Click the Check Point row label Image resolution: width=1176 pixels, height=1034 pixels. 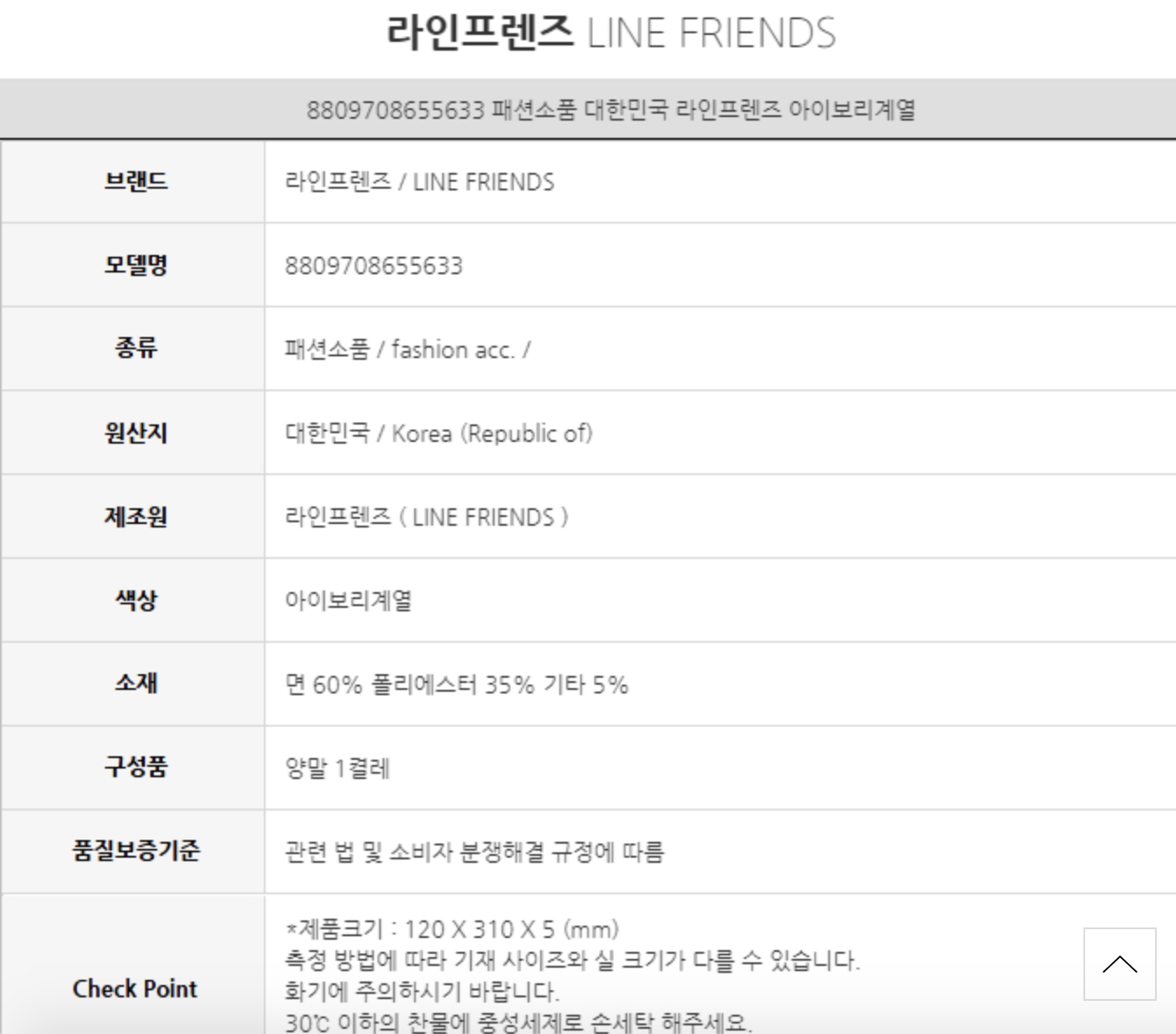coord(135,989)
